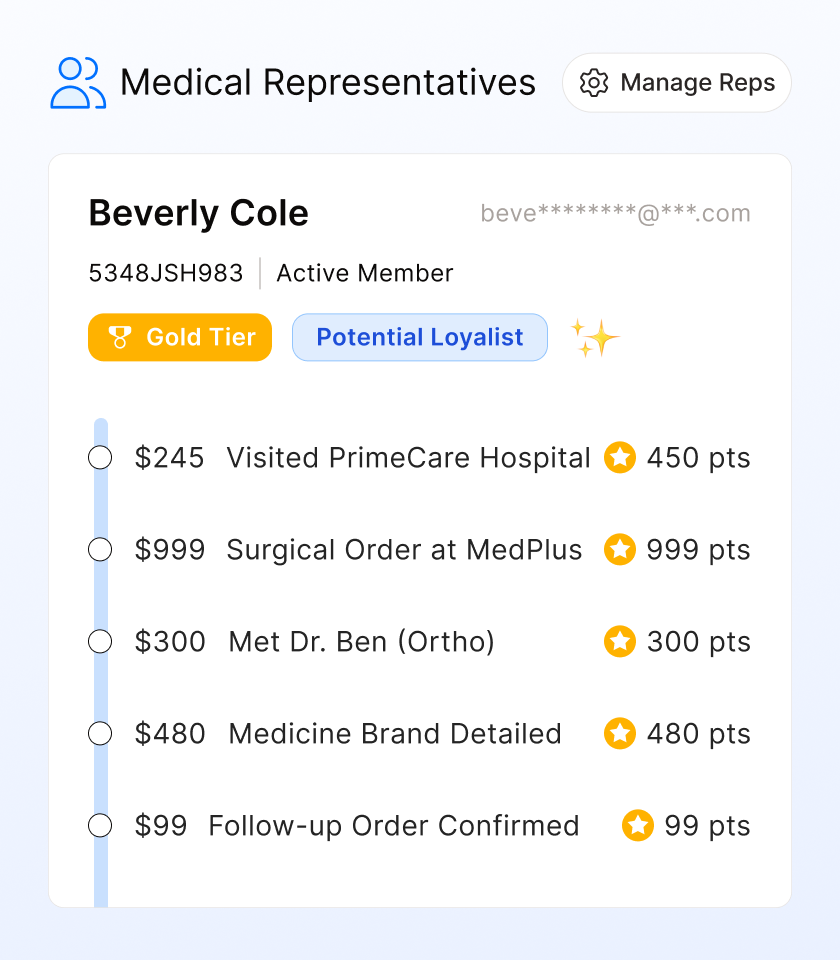Click the gear icon in Manage Reps
This screenshot has height=960, width=840.
pos(594,83)
